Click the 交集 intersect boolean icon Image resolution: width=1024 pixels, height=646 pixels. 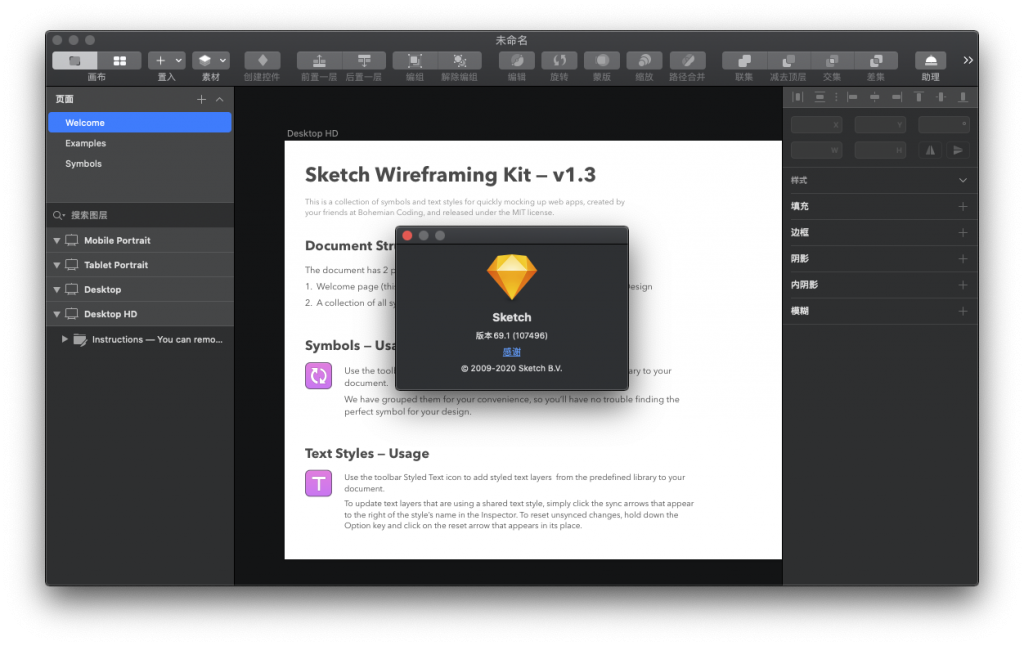click(832, 61)
